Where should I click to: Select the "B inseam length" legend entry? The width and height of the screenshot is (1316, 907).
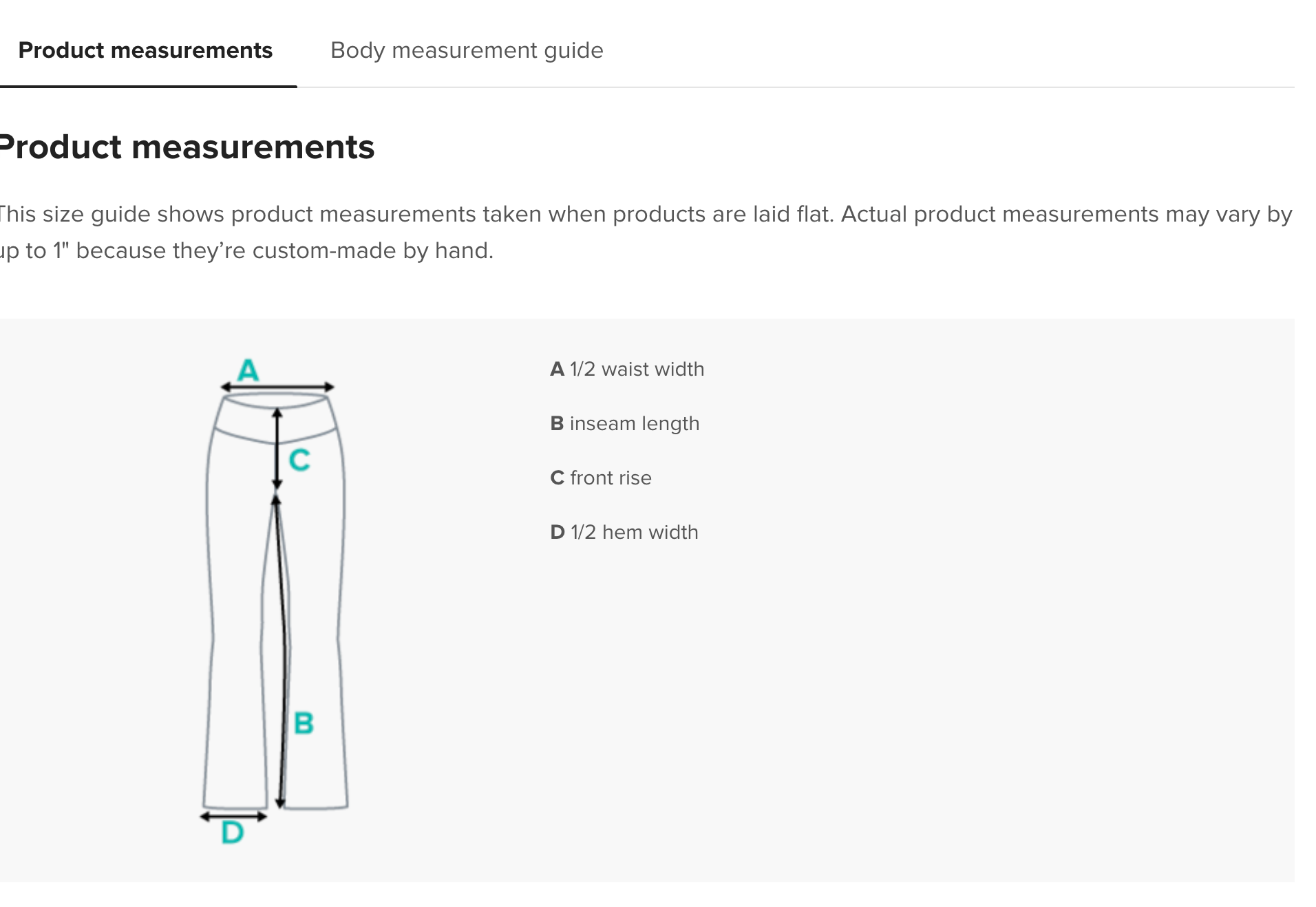click(625, 424)
